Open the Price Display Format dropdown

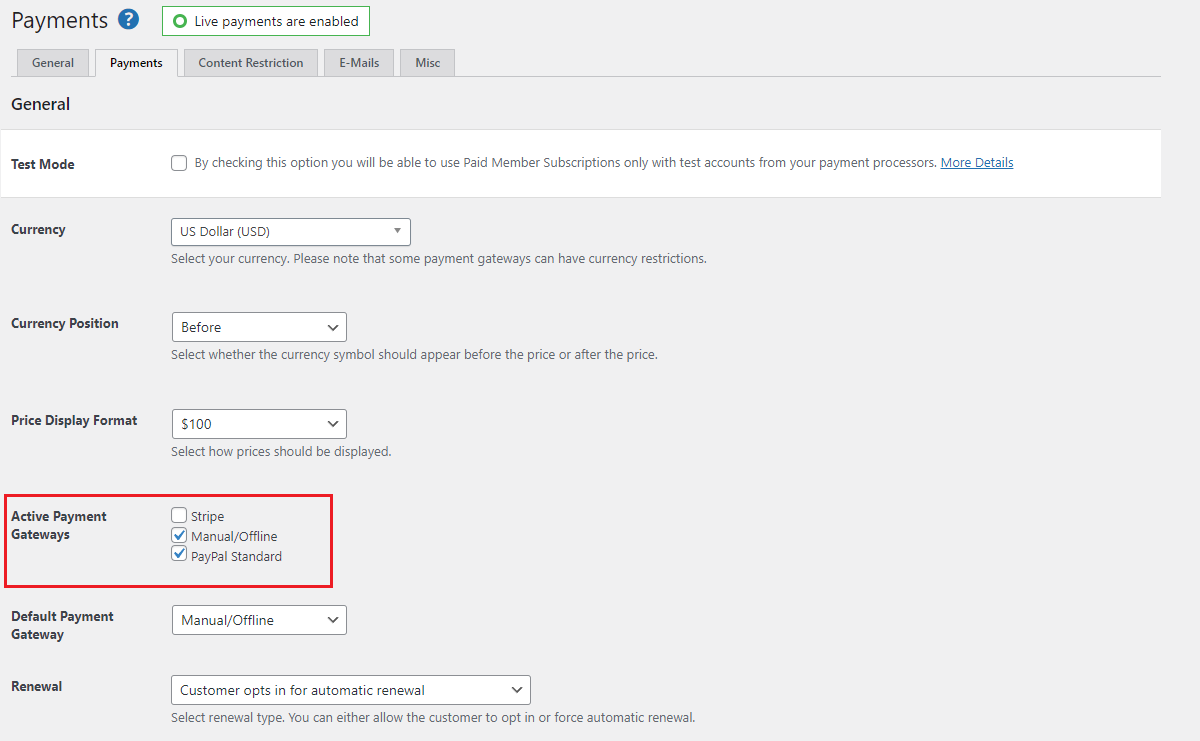click(259, 424)
